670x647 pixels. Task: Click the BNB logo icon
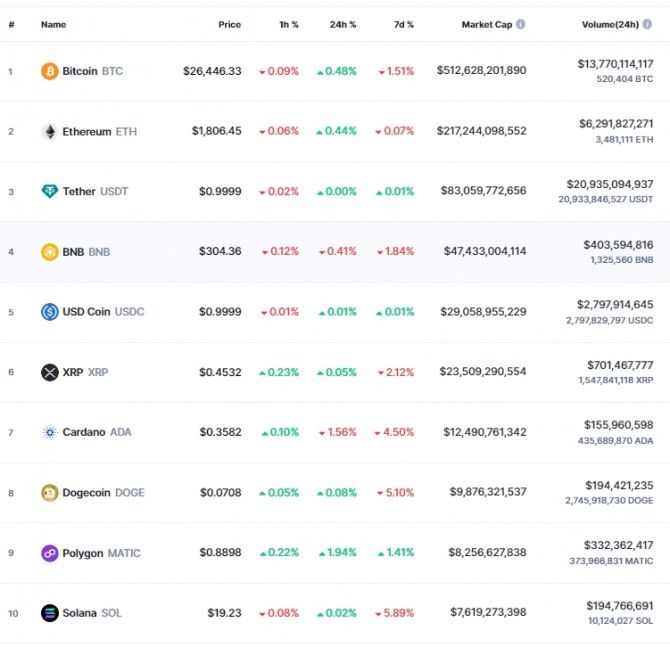click(x=49, y=251)
